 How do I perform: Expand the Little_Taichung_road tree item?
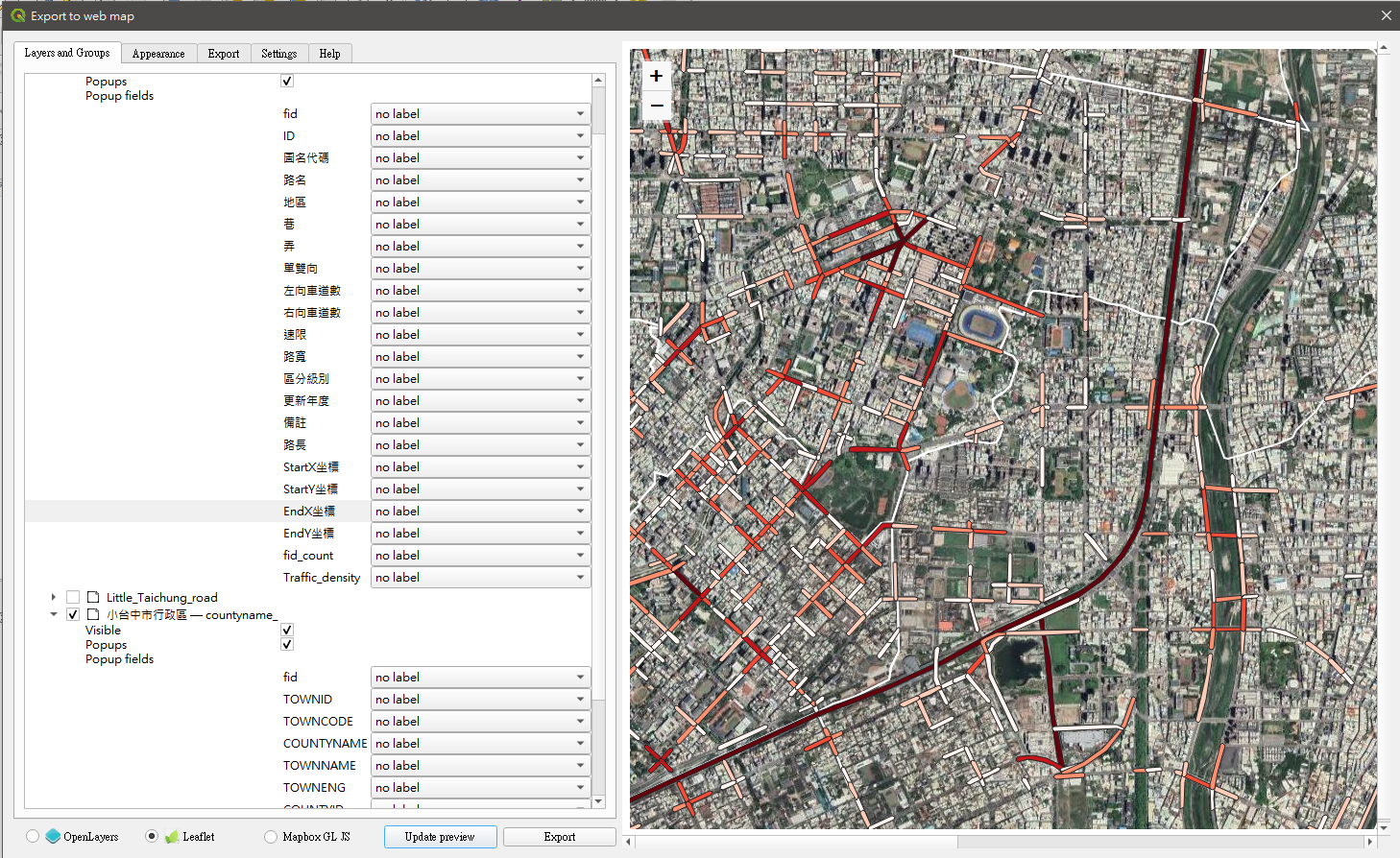[54, 596]
